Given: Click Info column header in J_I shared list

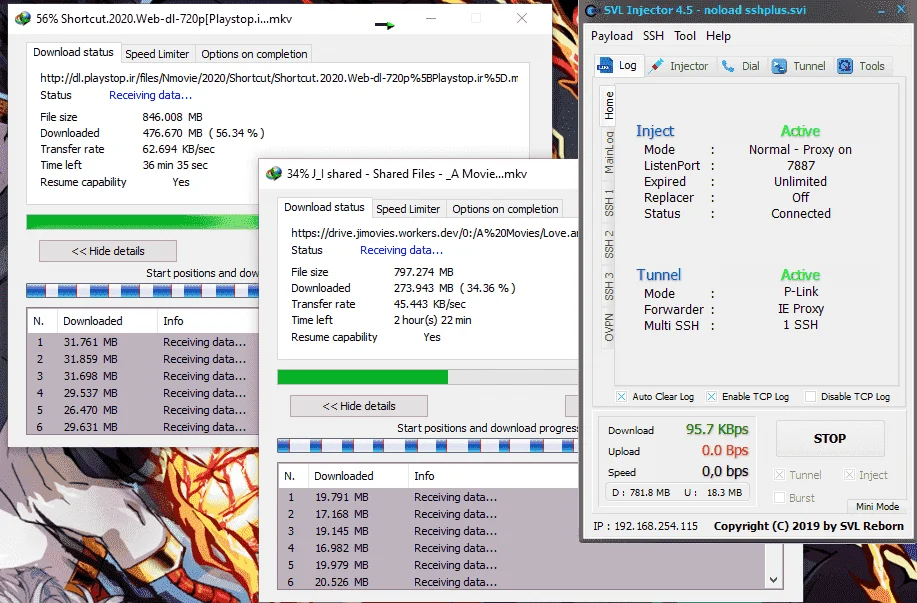Looking at the screenshot, I should pyautogui.click(x=492, y=476).
